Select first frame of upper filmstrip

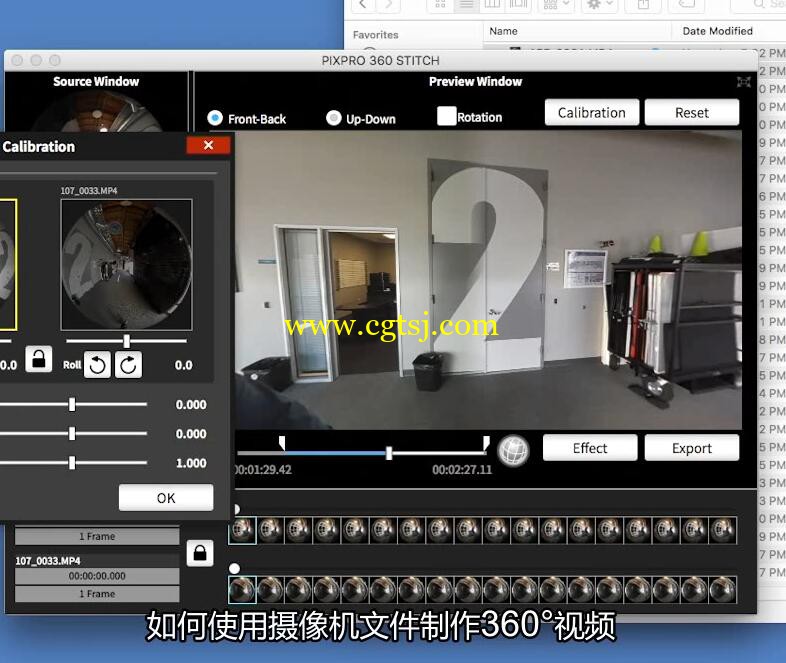[x=242, y=530]
